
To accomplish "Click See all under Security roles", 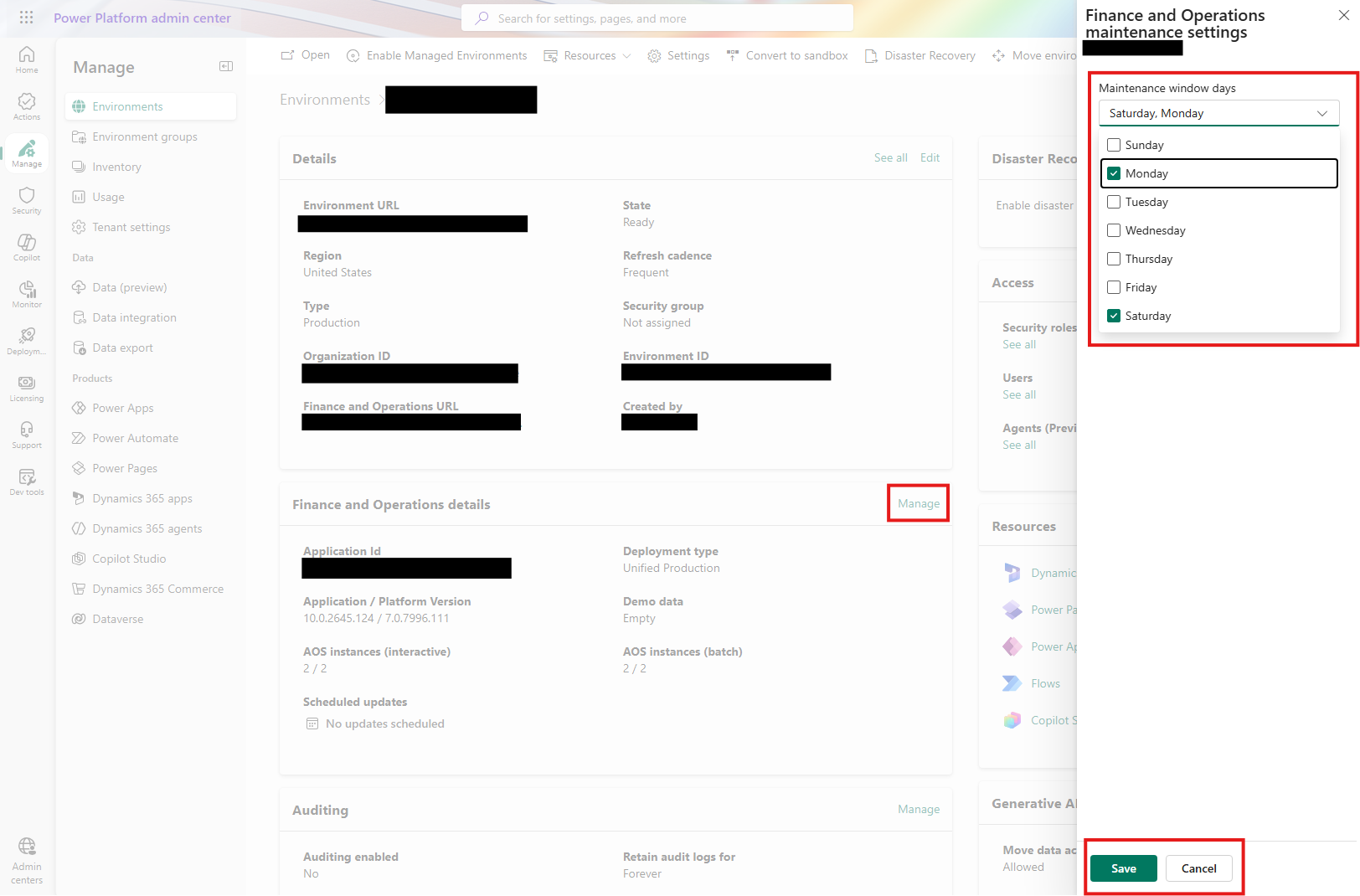I will point(1019,344).
